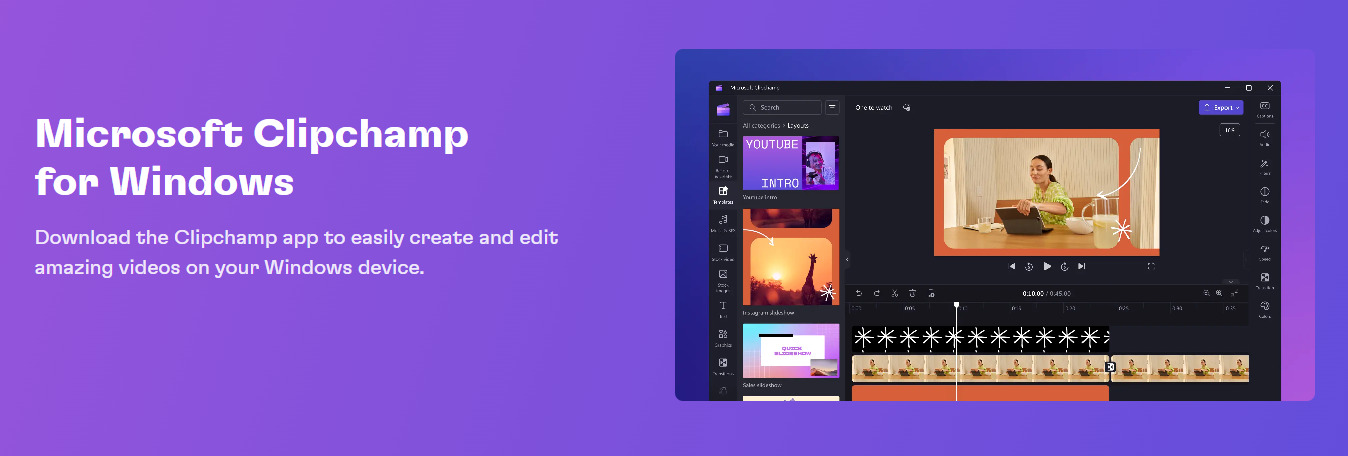Open the Your media sidebar panel
The height and width of the screenshot is (456, 1348).
[x=723, y=137]
